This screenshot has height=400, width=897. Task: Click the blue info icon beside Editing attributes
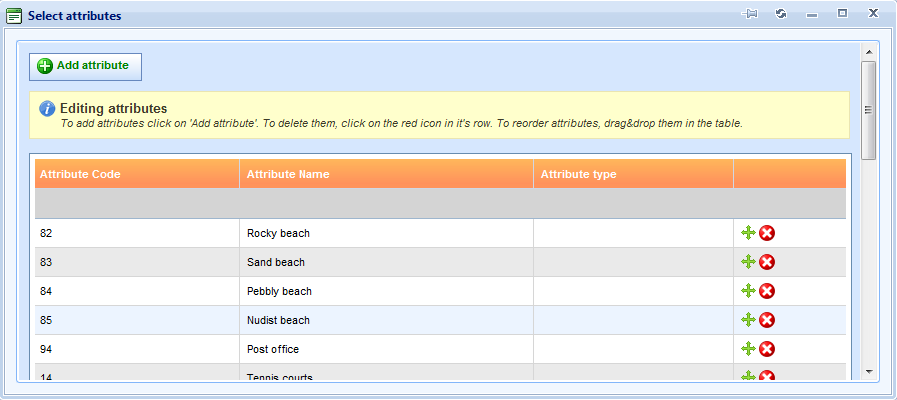tap(47, 109)
